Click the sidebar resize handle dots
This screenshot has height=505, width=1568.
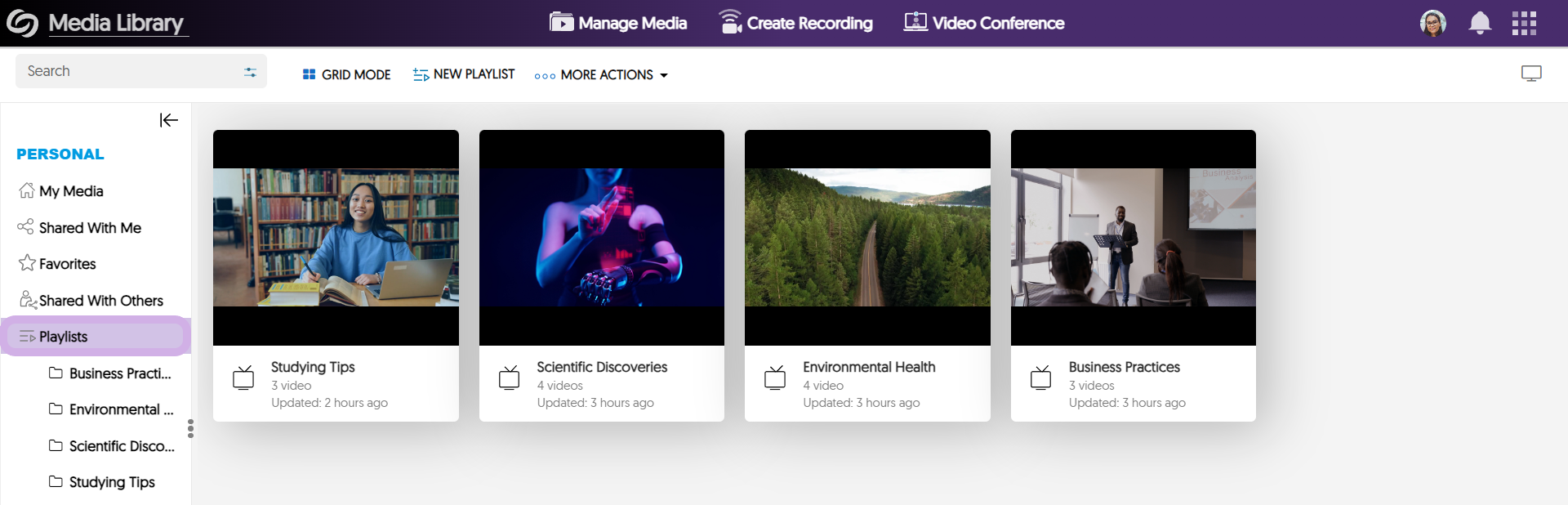(190, 428)
